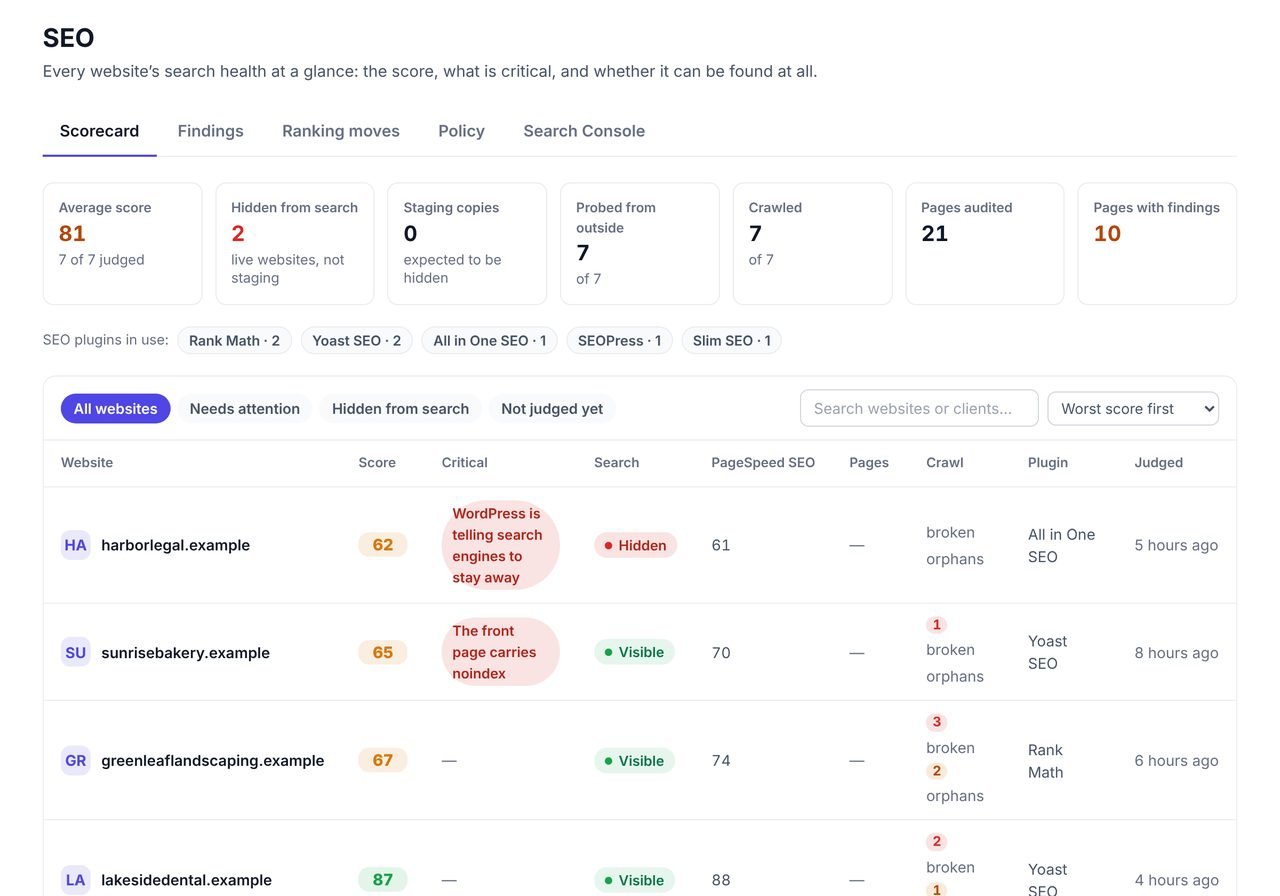Screen dimensions: 1280x896
Task: Click the 2 broken badge for lakesidedental
Action: (937, 842)
